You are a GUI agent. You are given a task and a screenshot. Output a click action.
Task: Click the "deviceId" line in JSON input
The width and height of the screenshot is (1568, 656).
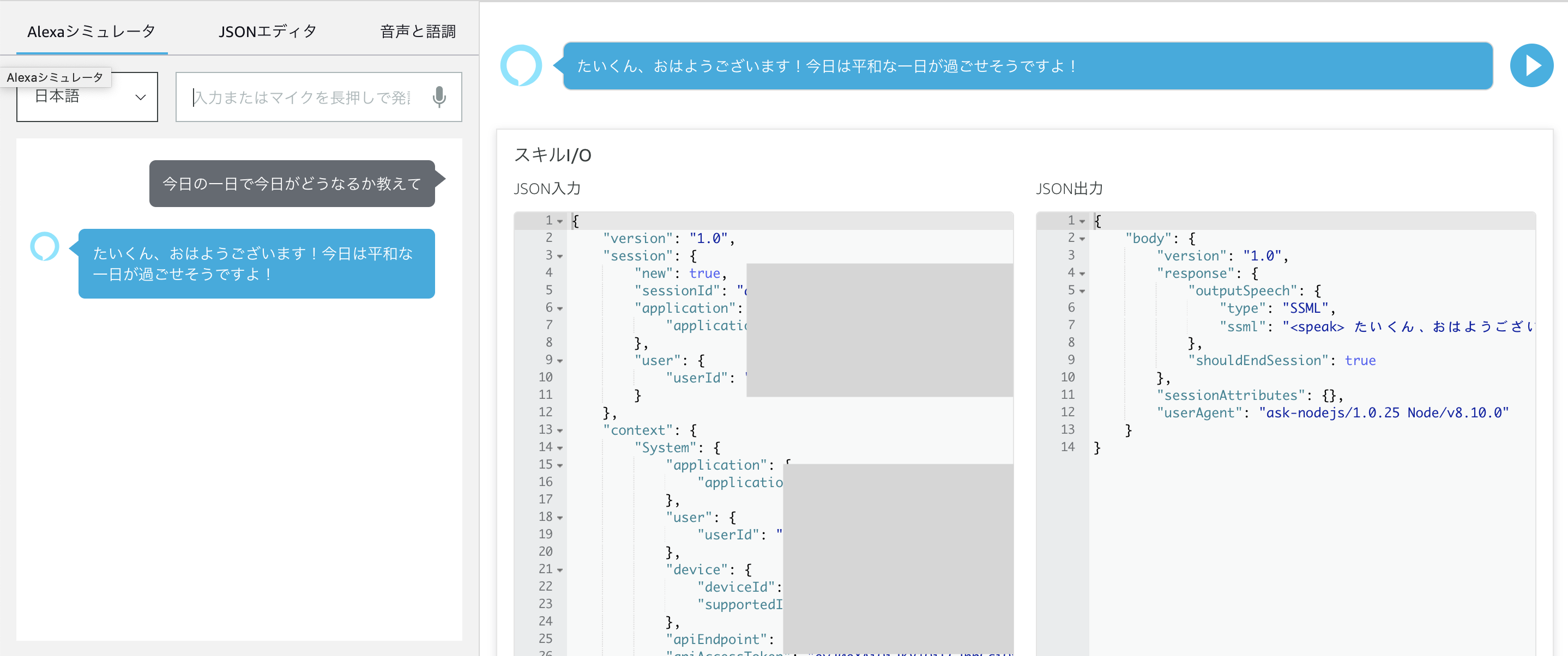[740, 587]
